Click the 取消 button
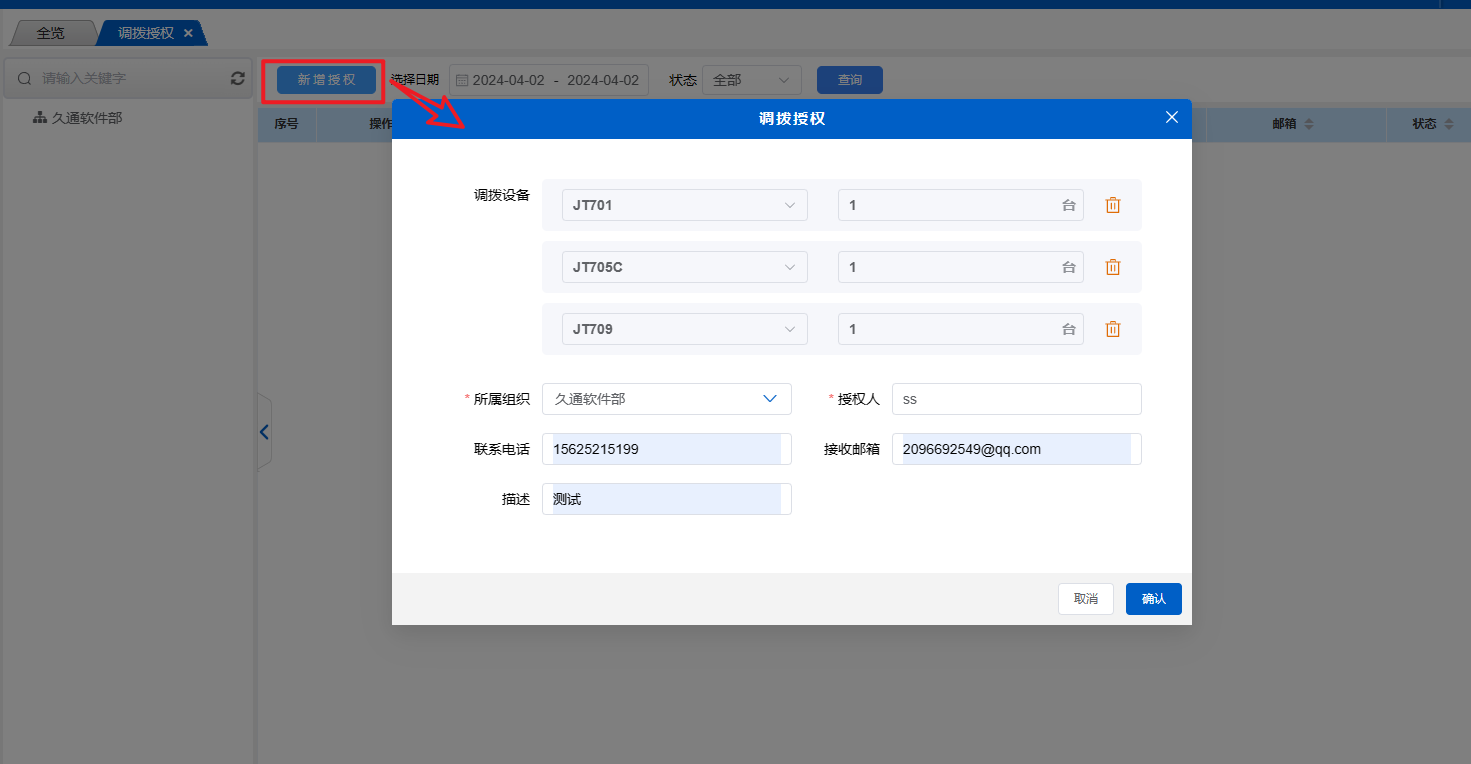 pos(1085,599)
